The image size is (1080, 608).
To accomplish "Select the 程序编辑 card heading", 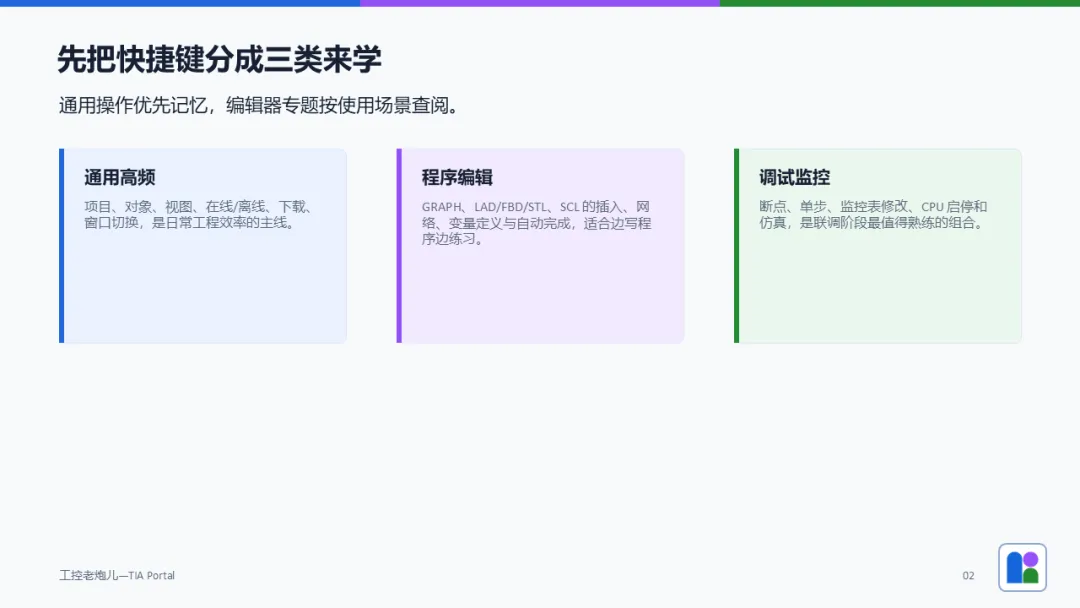I will point(457,178).
